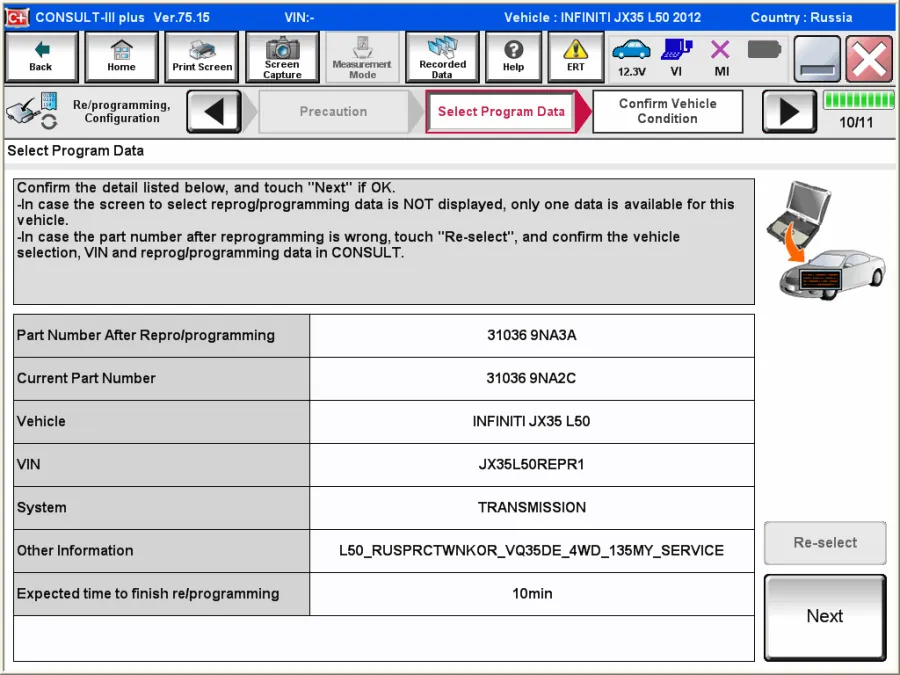The width and height of the screenshot is (900, 675).
Task: Click the laptop battery indicator icon
Action: coord(764,50)
